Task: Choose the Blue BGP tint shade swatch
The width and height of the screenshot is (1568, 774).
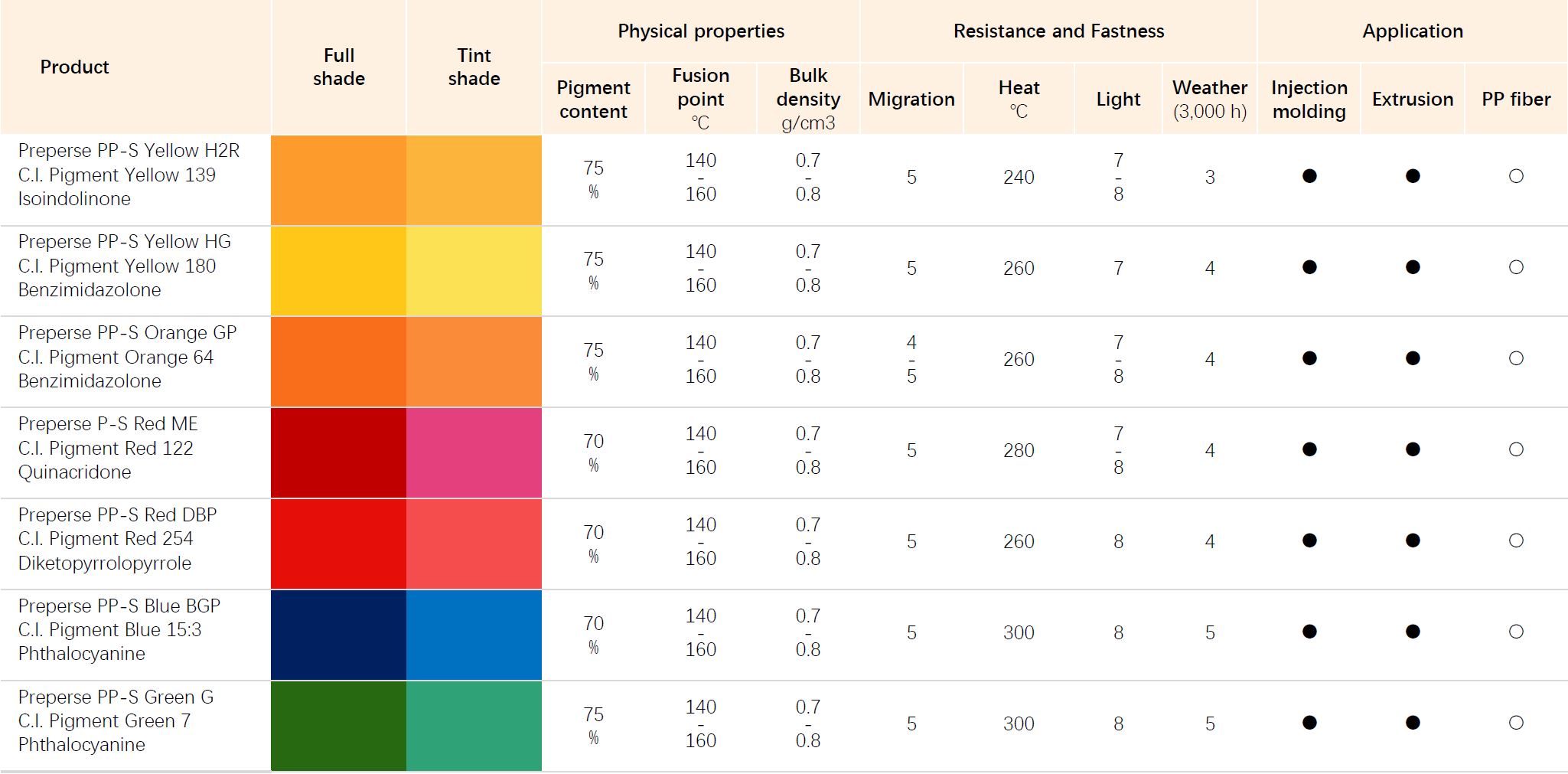Action: (474, 635)
